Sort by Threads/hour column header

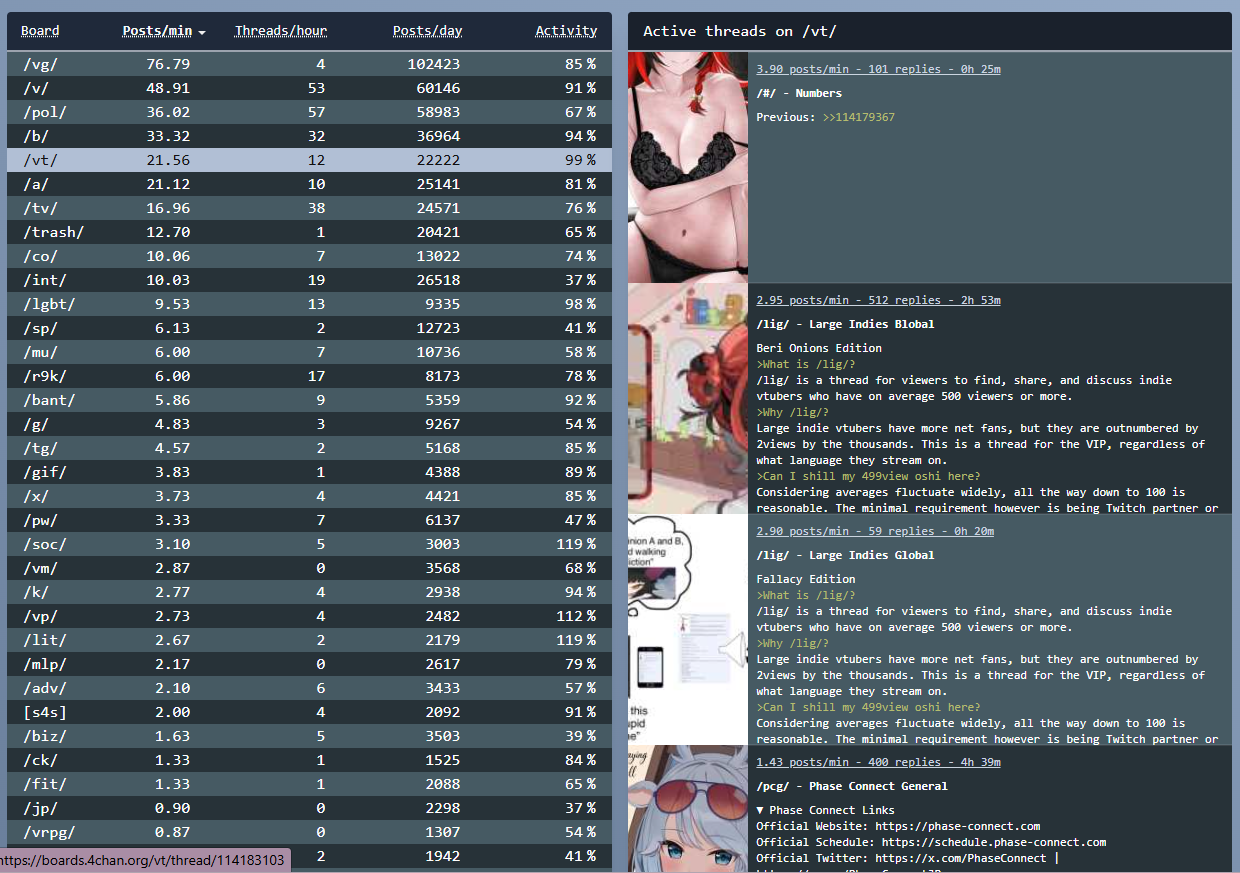click(281, 31)
